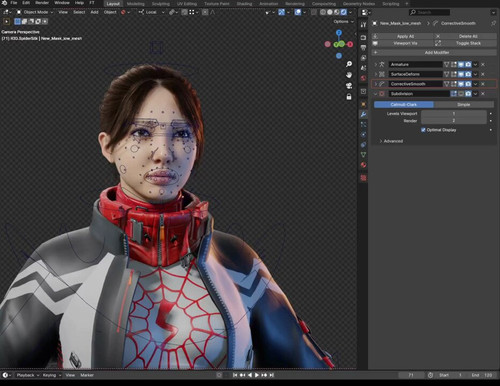Choose the rendered viewport shading sphere icon

pos(343,12)
